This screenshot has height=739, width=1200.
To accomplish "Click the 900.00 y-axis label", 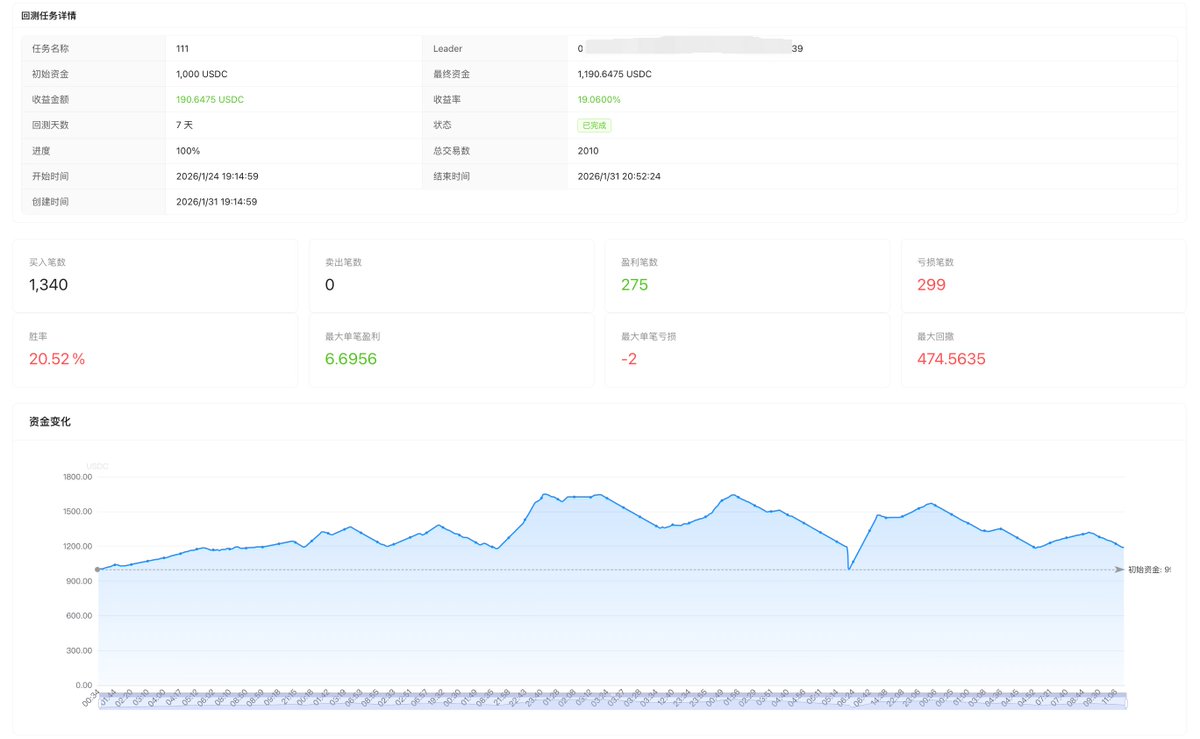I will [x=78, y=581].
